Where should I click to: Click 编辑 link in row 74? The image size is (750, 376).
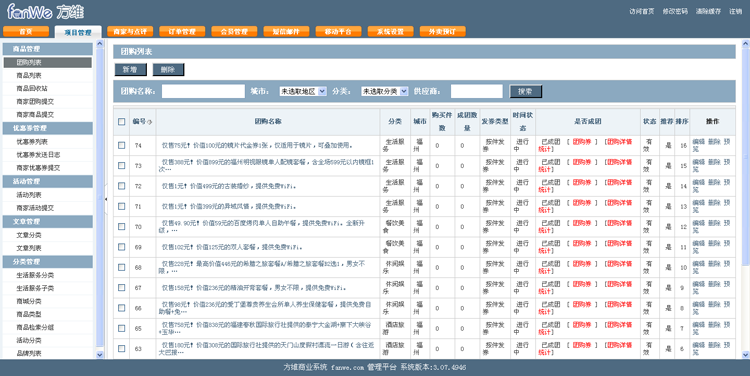click(698, 142)
